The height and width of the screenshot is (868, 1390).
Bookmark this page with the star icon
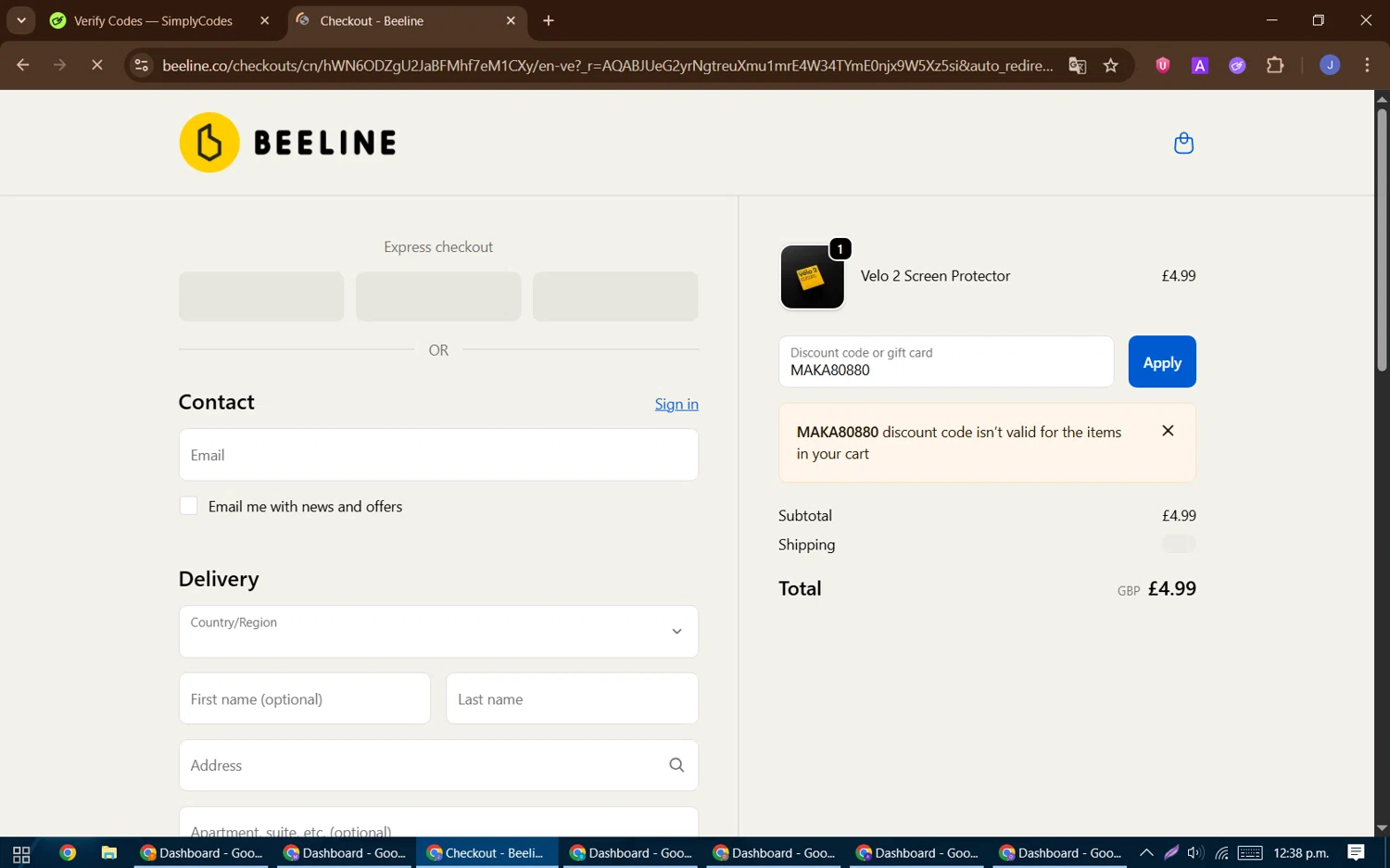tap(1111, 65)
